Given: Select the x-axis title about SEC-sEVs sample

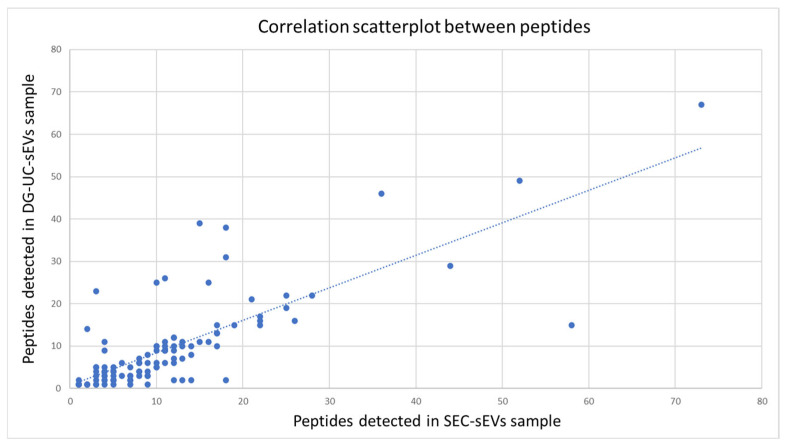Looking at the screenshot, I should point(427,420).
